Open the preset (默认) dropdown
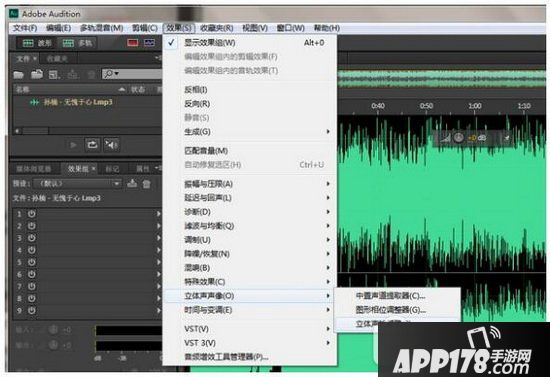 coord(78,183)
